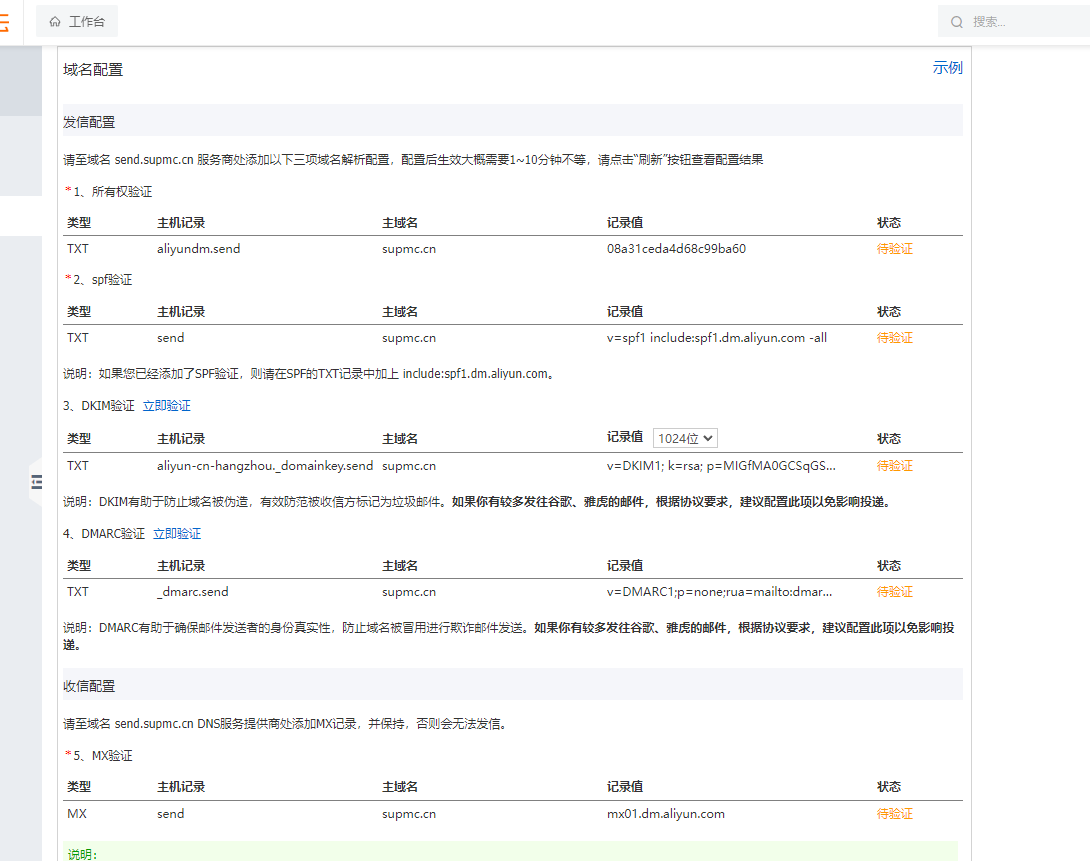
Task: Click the green 说明: note
Action: click(x=82, y=854)
